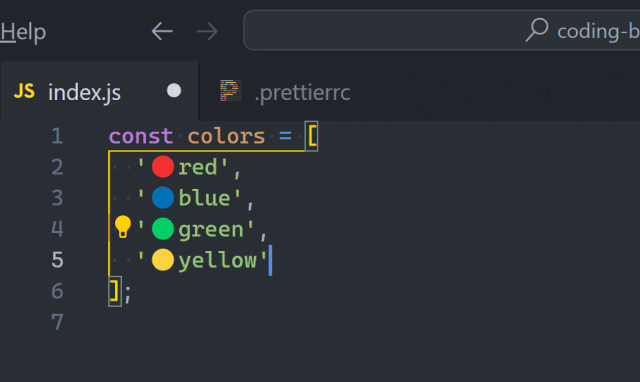This screenshot has height=382, width=640.
Task: Click the back navigation arrow
Action: click(162, 31)
